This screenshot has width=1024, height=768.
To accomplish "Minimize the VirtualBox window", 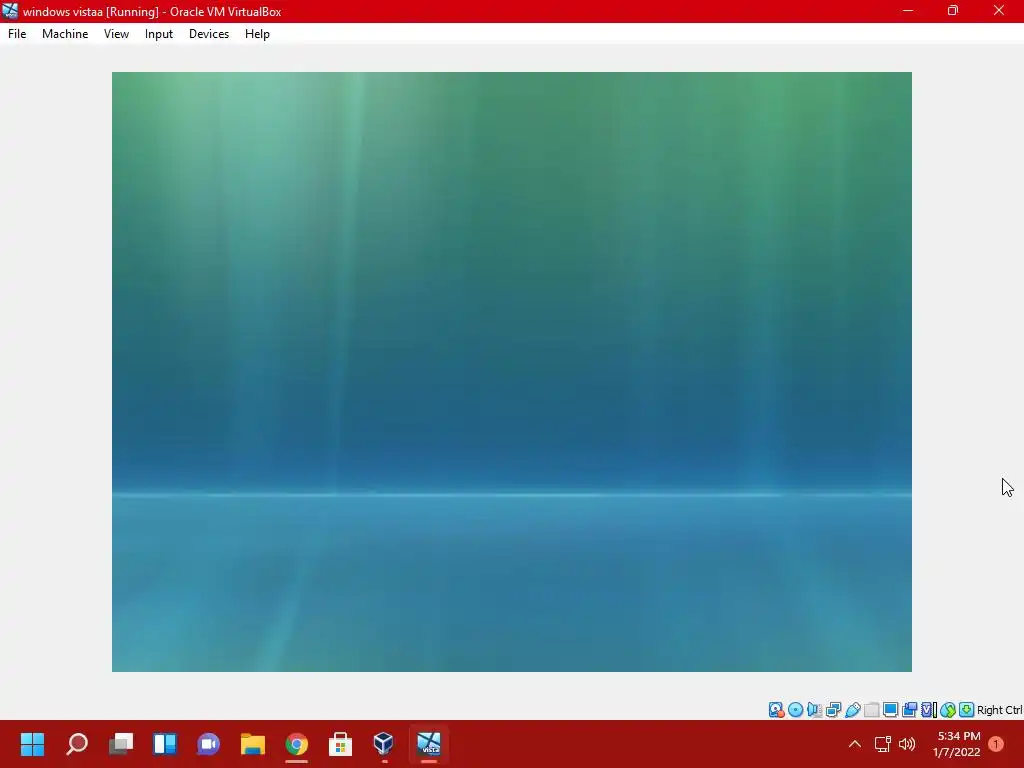I will coord(908,10).
